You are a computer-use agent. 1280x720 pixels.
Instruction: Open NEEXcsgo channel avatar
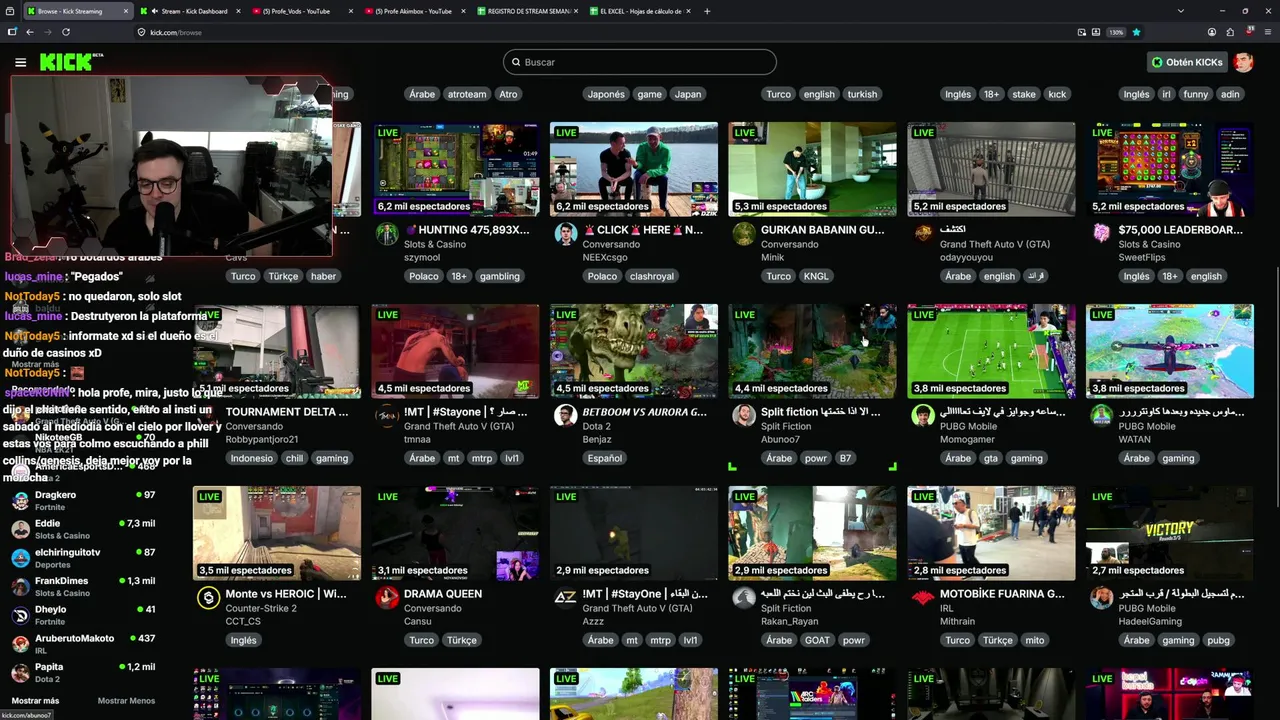click(x=566, y=234)
